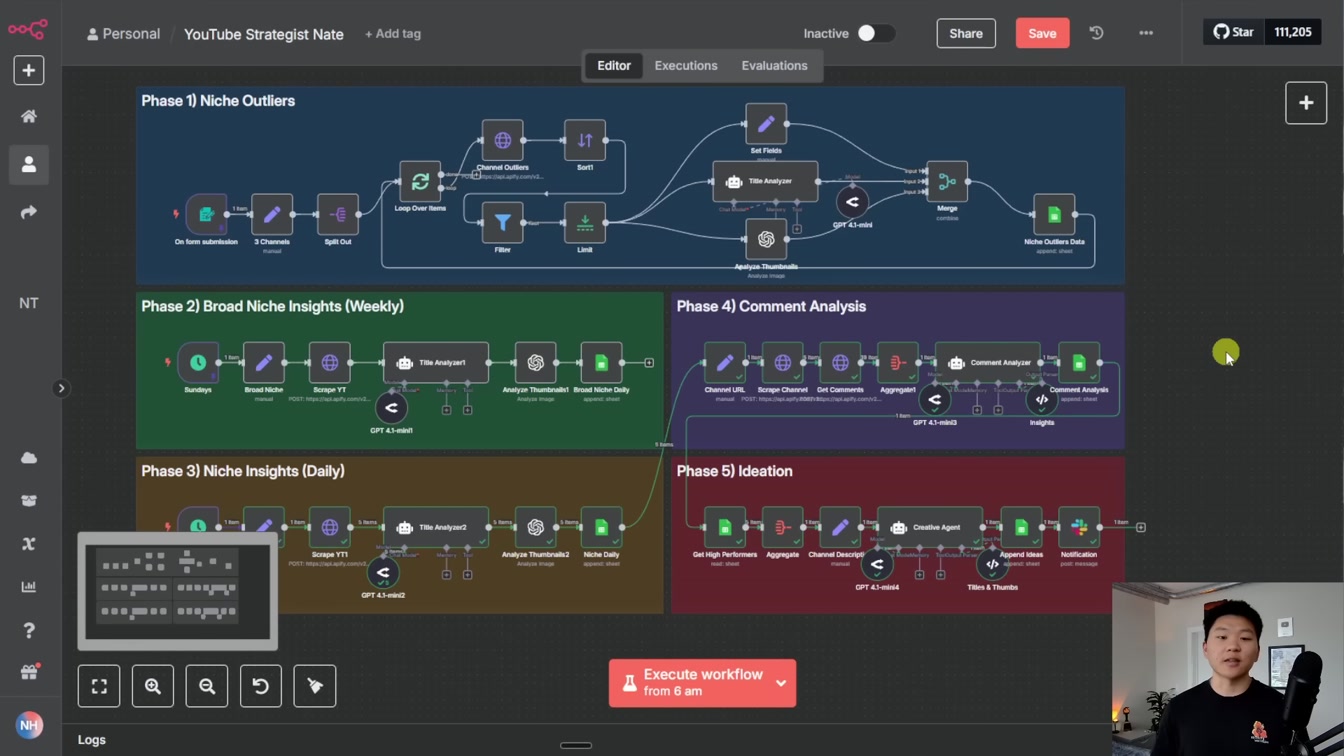
Task: Select the Insights code node
Action: 1042,400
